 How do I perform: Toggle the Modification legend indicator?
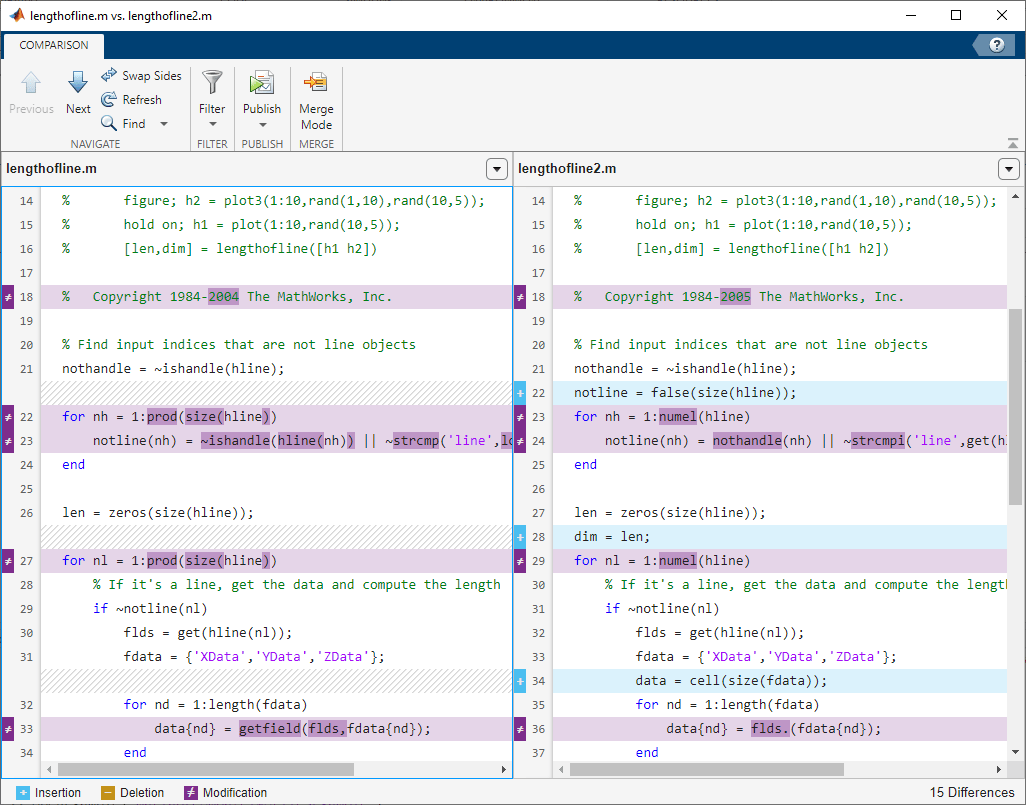189,792
